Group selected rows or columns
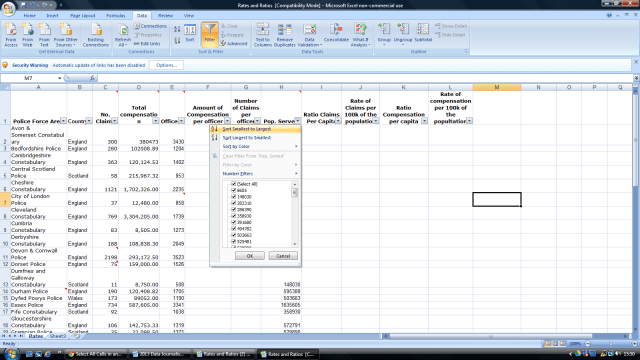The width and height of the screenshot is (640, 360). point(384,34)
